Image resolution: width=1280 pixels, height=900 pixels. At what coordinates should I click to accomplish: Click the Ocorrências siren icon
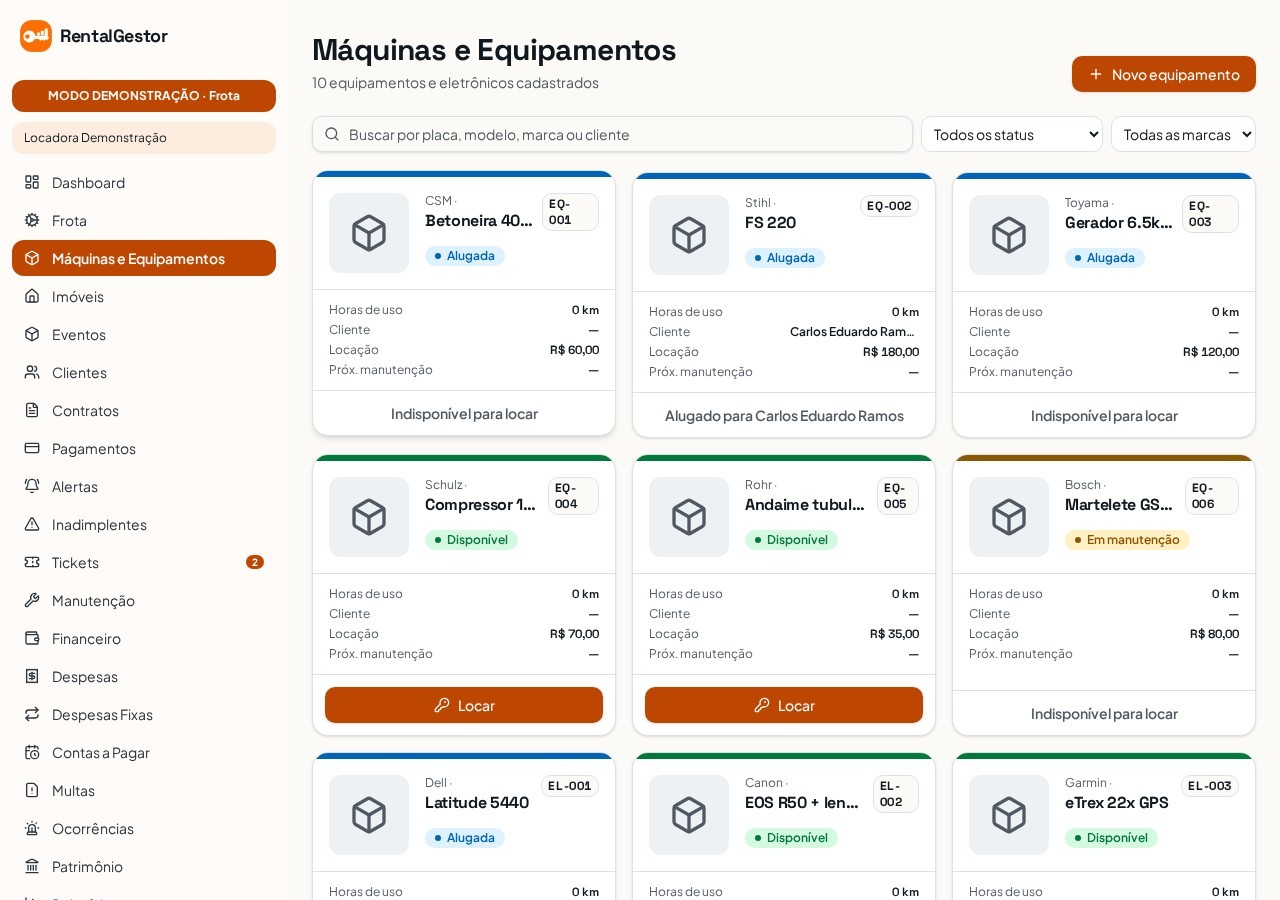pos(32,828)
